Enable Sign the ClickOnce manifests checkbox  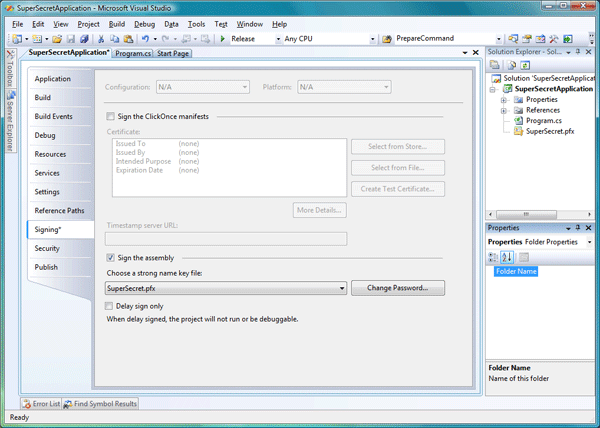coord(111,116)
